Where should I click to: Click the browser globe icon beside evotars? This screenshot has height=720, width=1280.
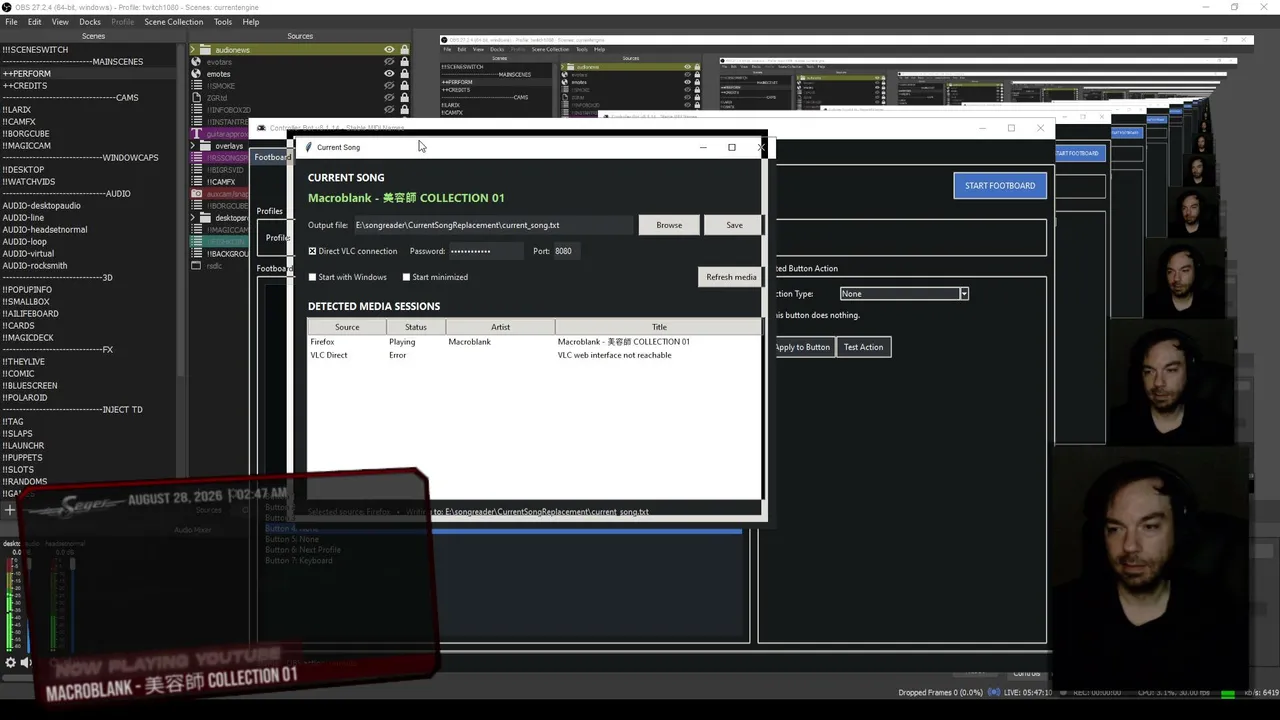(x=196, y=62)
